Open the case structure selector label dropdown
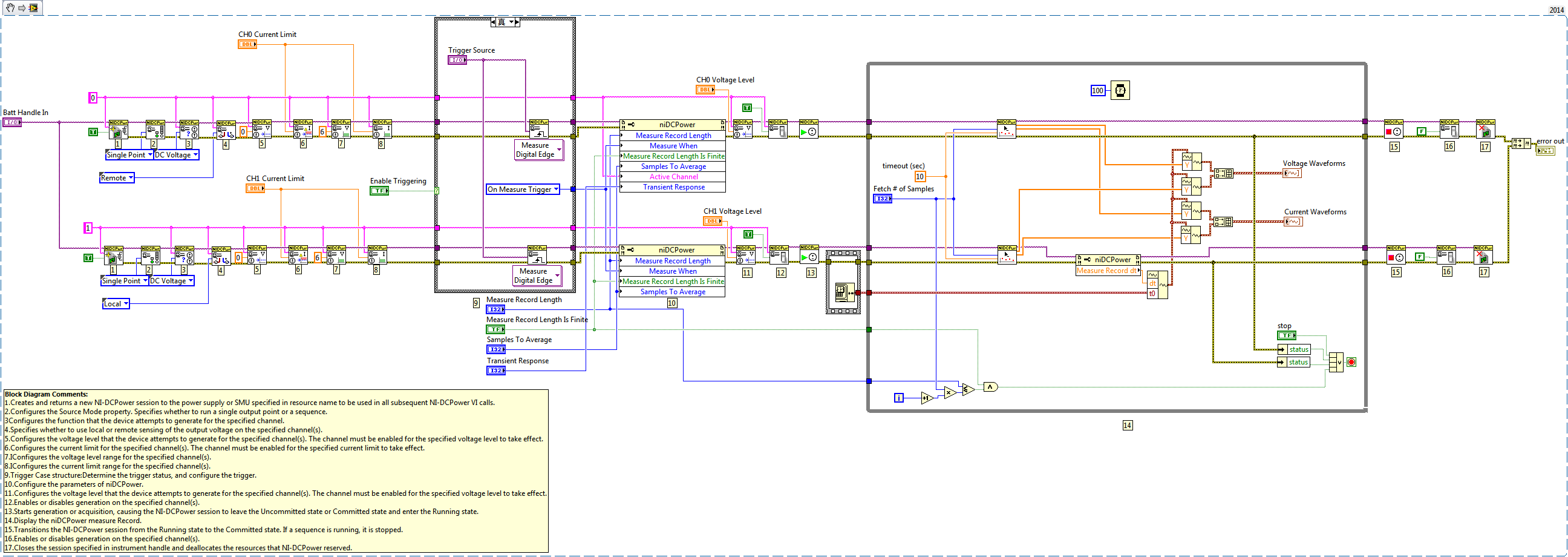This screenshot has width=1568, height=557. 505,22
